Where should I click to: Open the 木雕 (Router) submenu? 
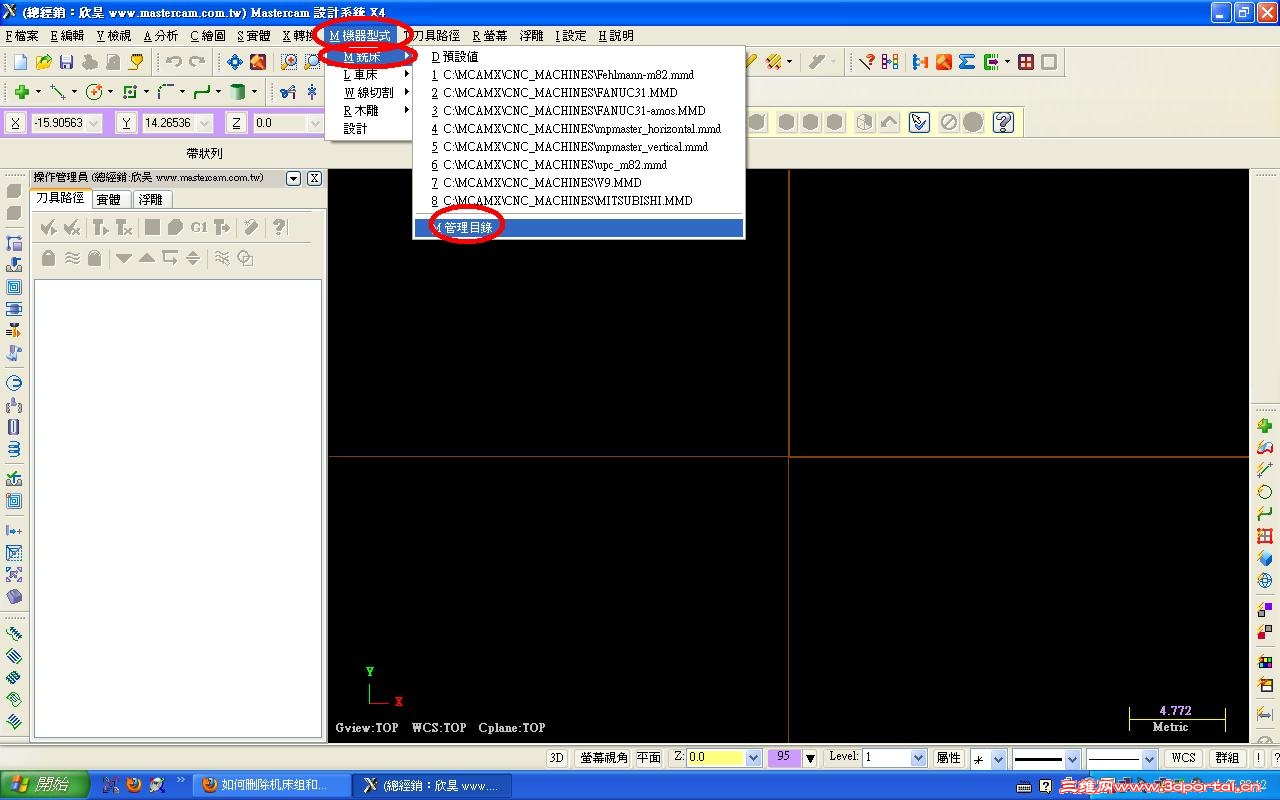[370, 111]
